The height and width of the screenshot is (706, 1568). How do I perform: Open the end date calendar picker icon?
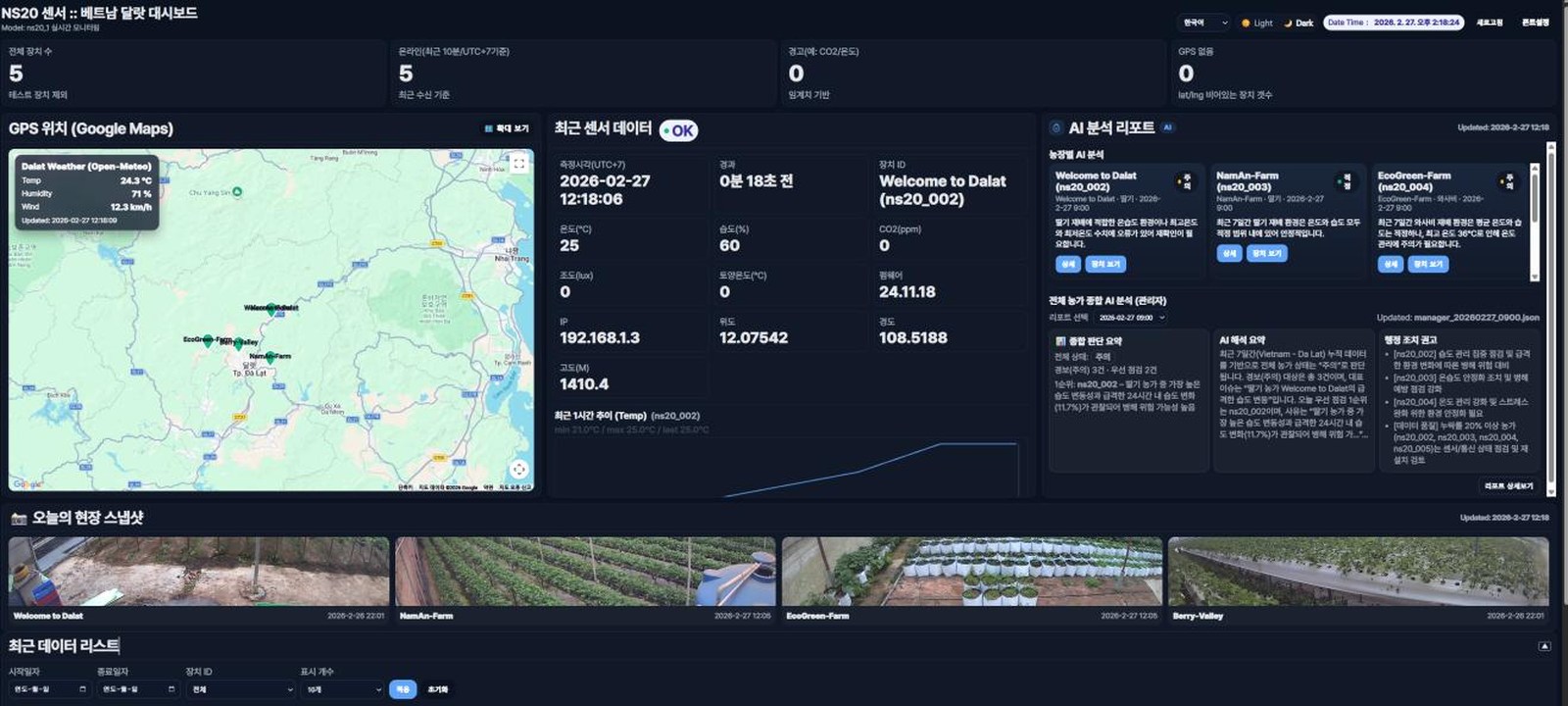coord(171,689)
